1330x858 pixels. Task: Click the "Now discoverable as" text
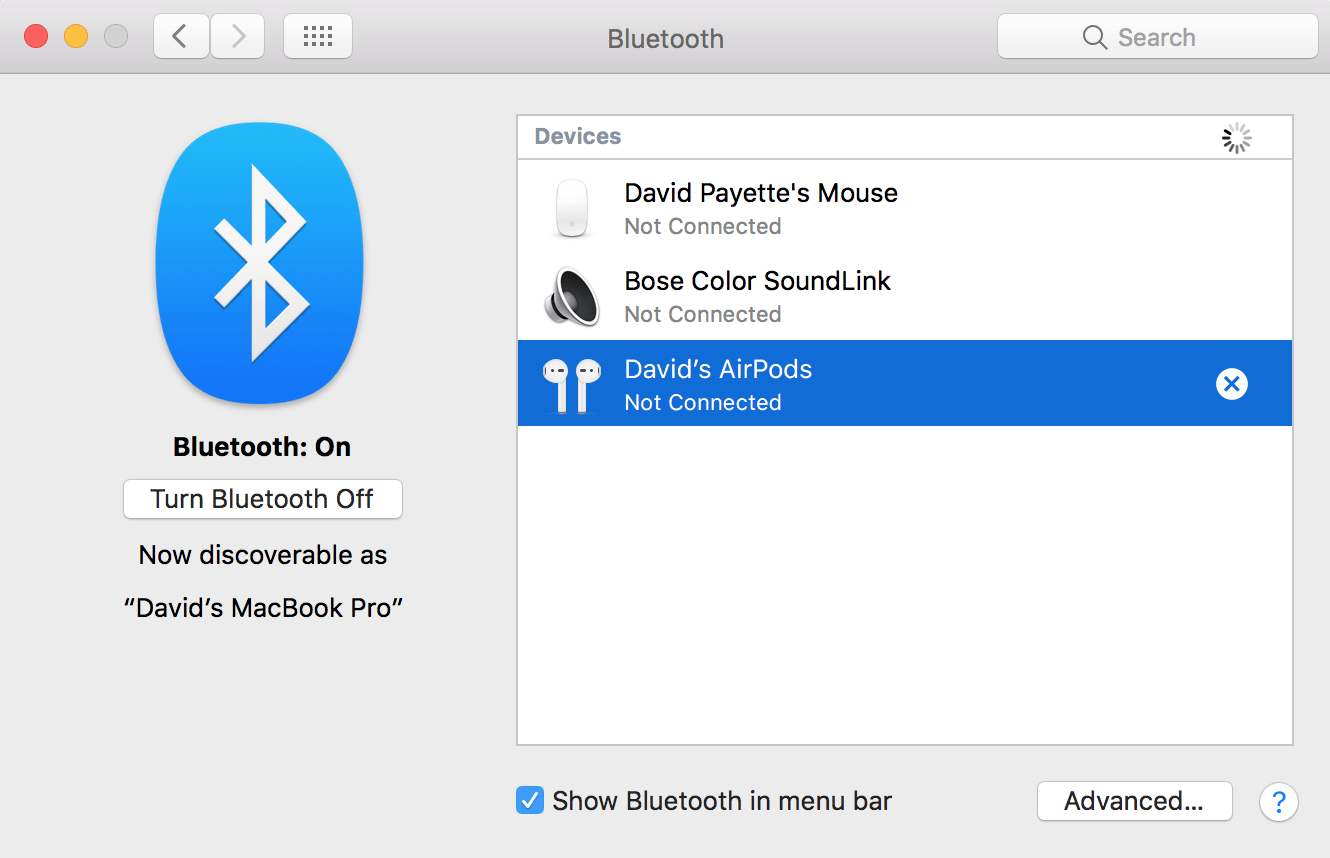click(x=263, y=555)
